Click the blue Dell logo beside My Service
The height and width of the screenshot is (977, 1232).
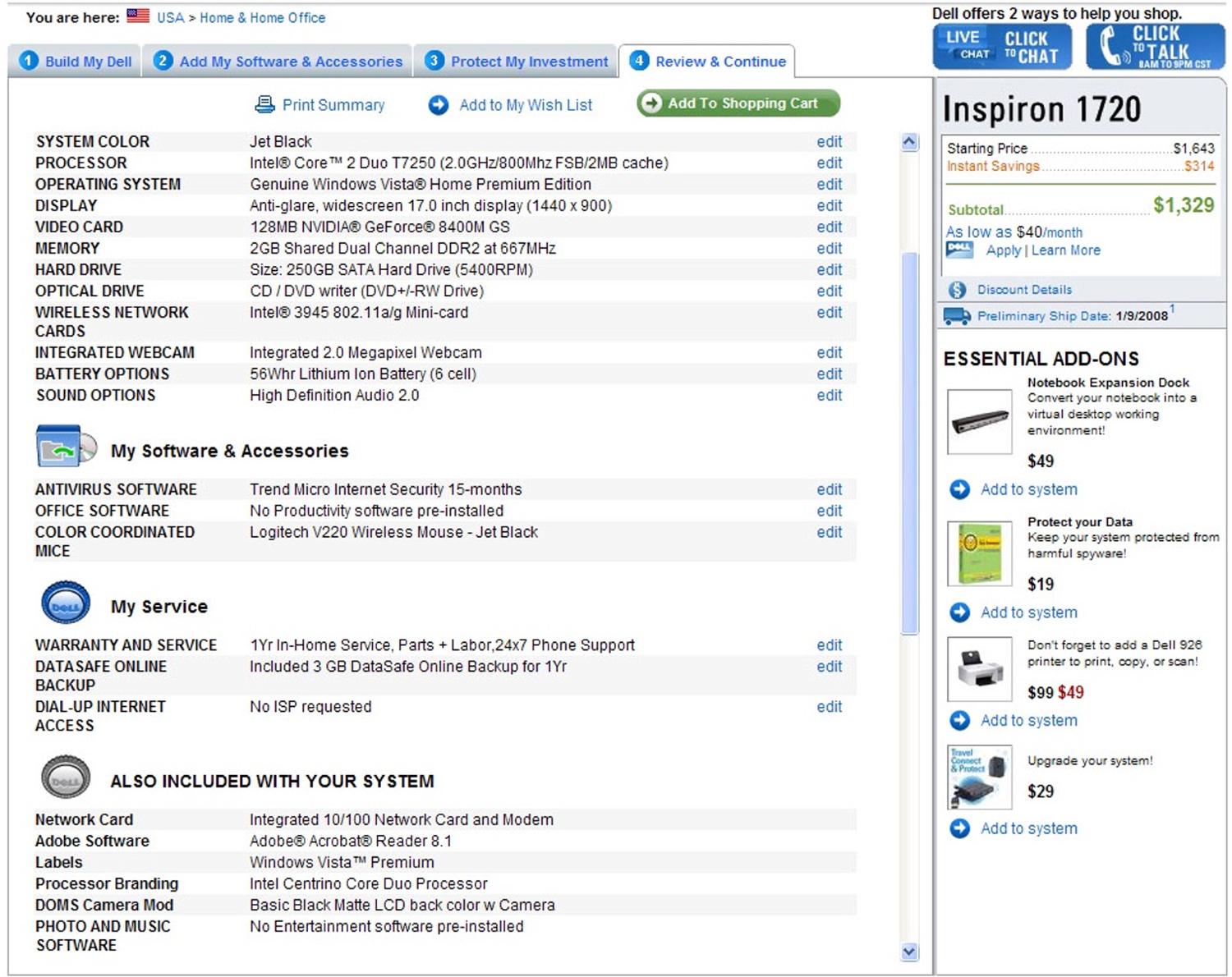(66, 603)
